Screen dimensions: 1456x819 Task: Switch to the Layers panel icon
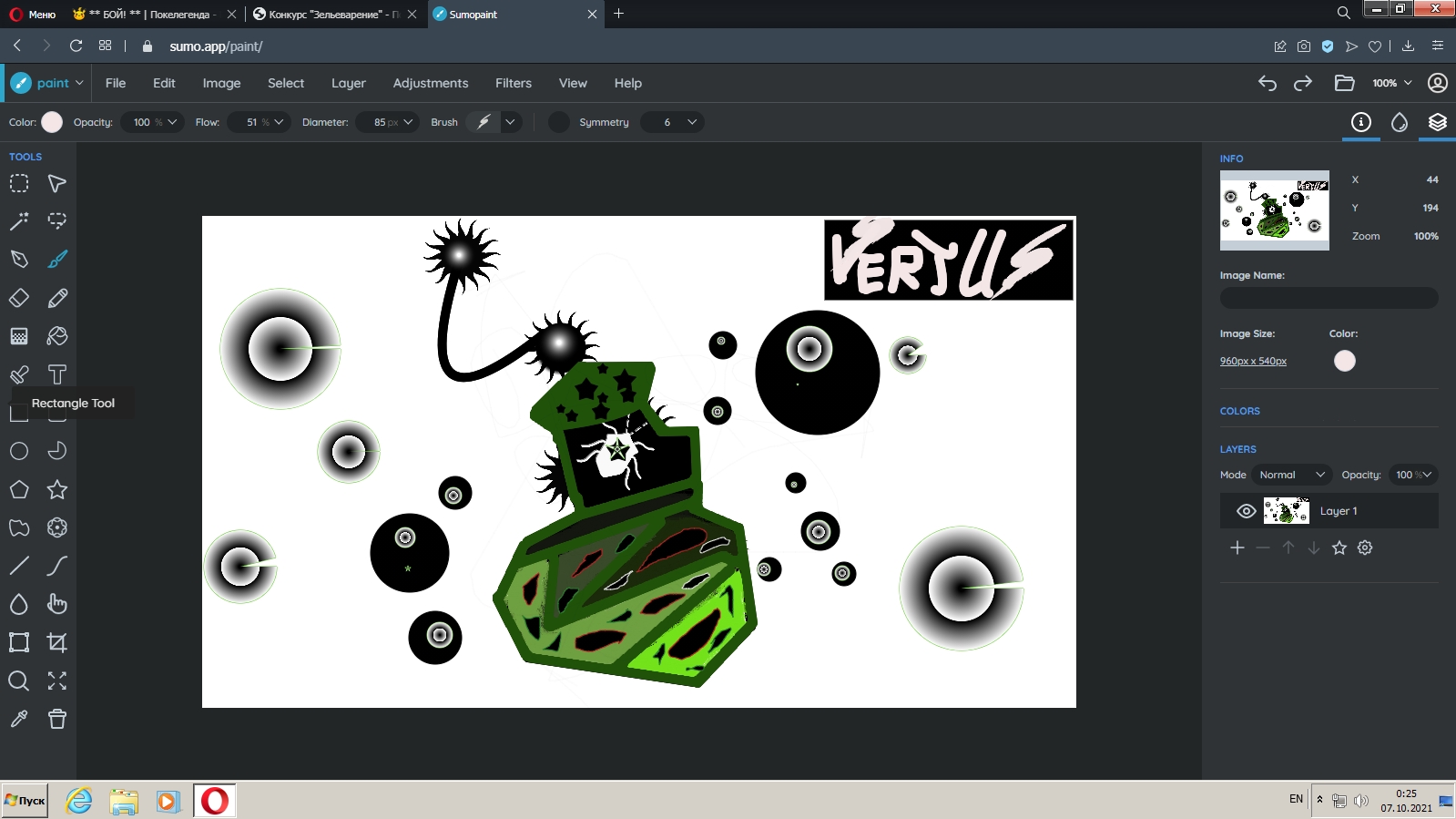tap(1437, 122)
